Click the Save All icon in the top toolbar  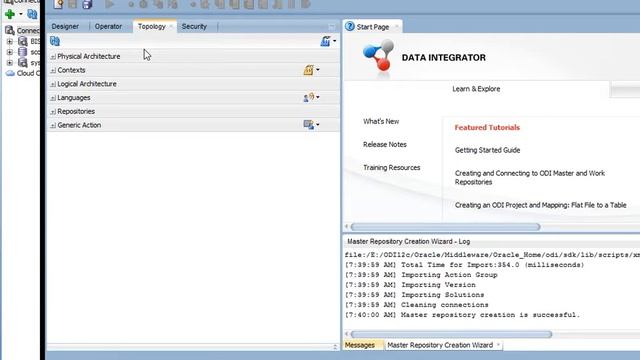click(x=87, y=4)
